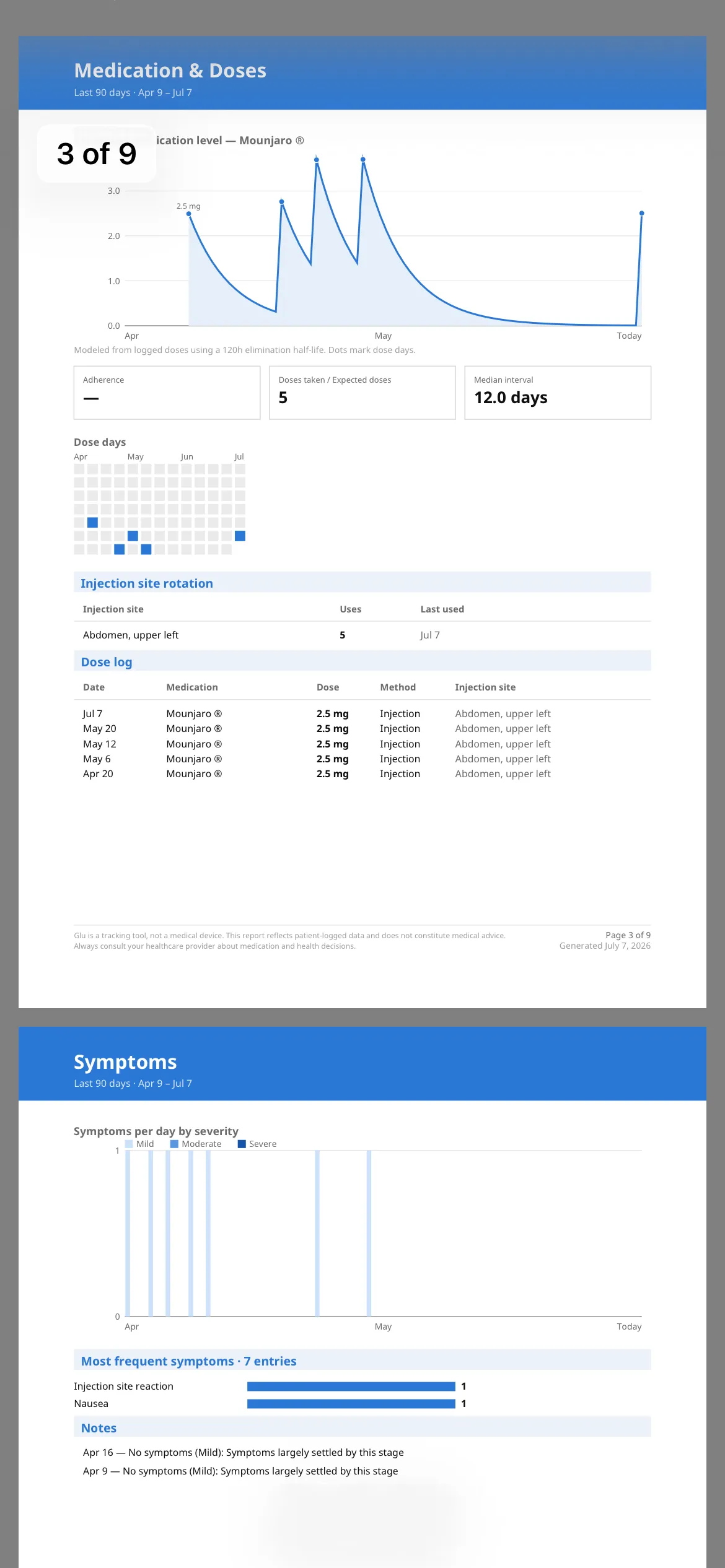Viewport: 725px width, 1568px height.
Task: Click the 'Jun' label in the dose days calendar
Action: pos(187,456)
